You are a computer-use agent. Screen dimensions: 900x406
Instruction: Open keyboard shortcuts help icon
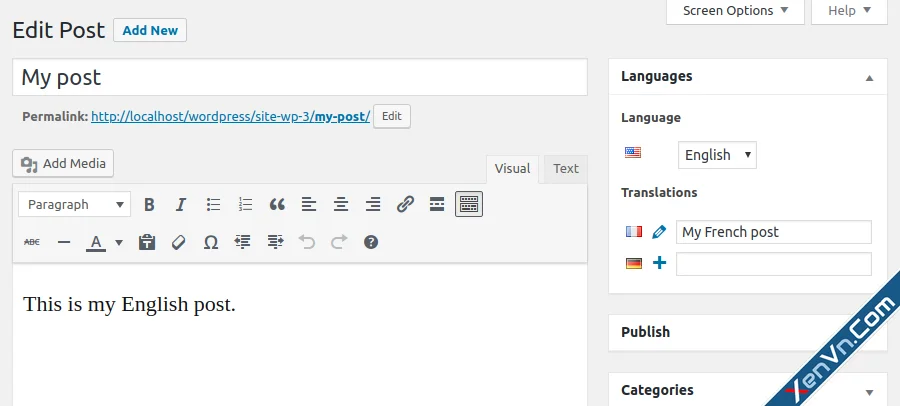pos(371,242)
